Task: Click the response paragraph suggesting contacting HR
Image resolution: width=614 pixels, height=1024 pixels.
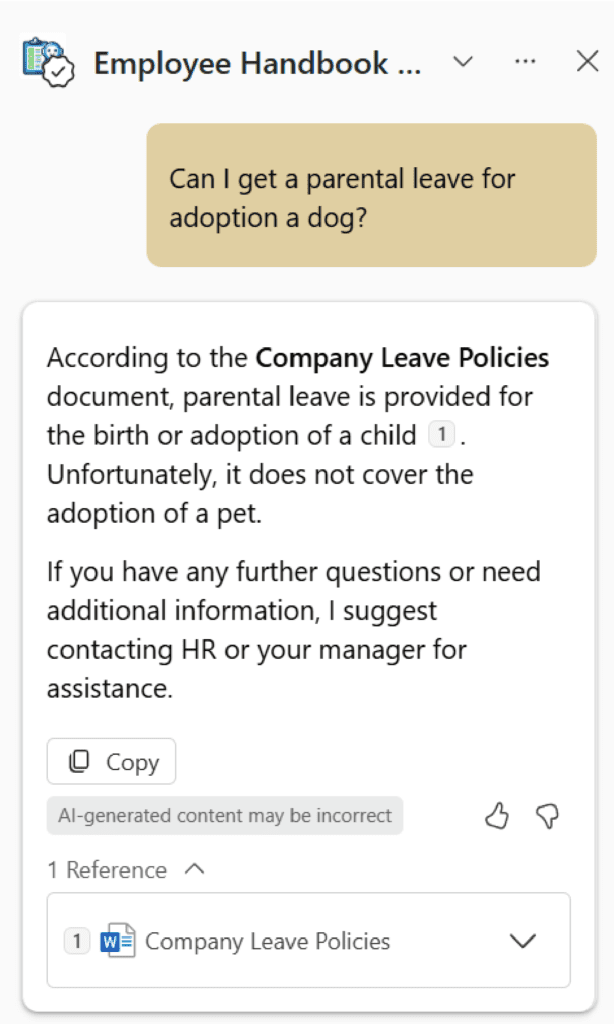Action: (x=293, y=630)
